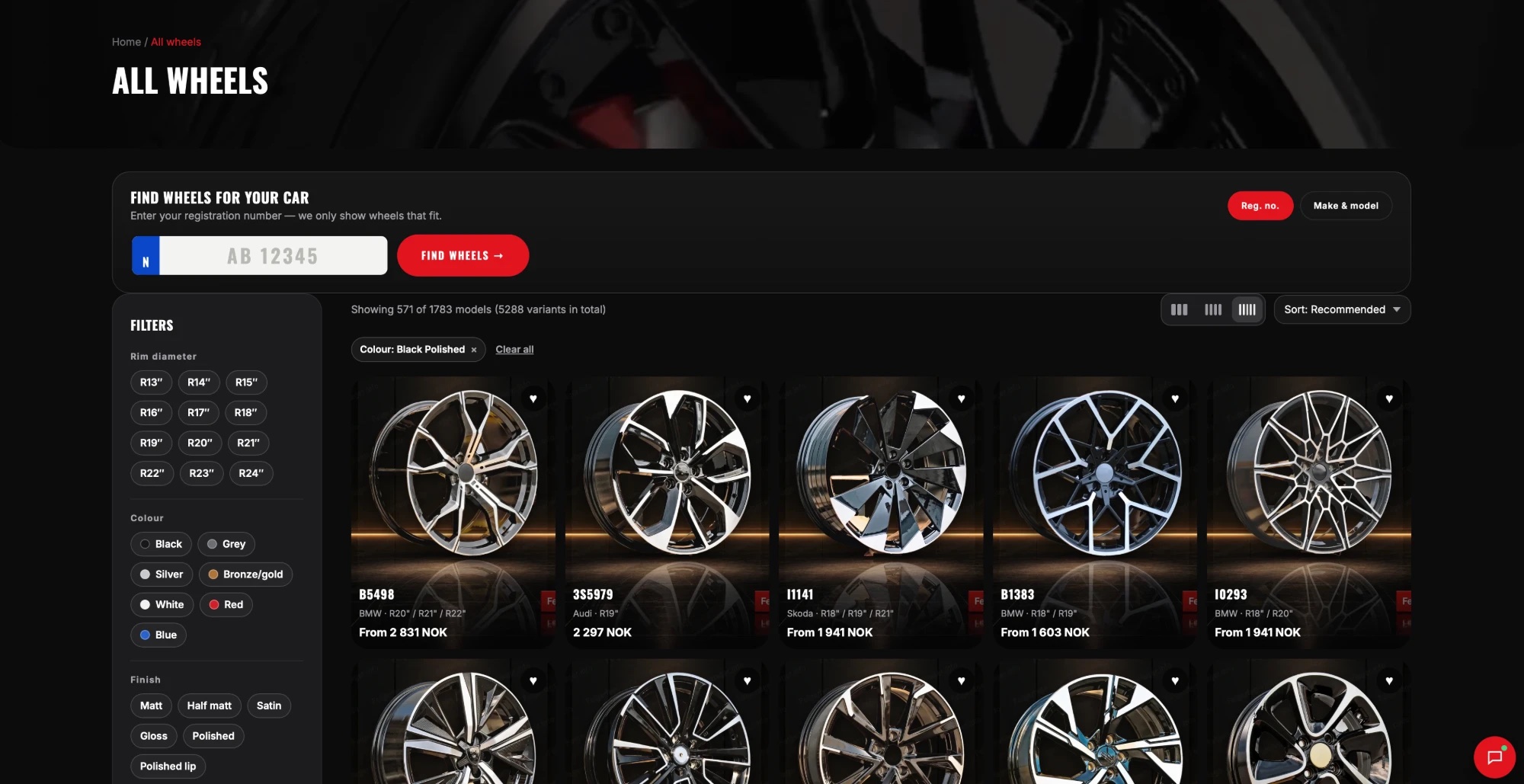Add B1383 wheel to favorites via heart

[x=1175, y=398]
